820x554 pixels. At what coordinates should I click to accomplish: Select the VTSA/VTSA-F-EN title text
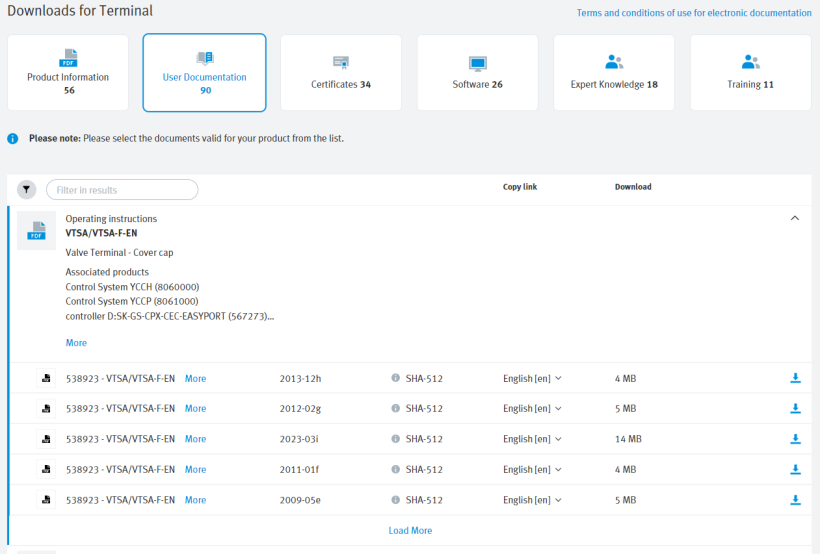[x=101, y=233]
